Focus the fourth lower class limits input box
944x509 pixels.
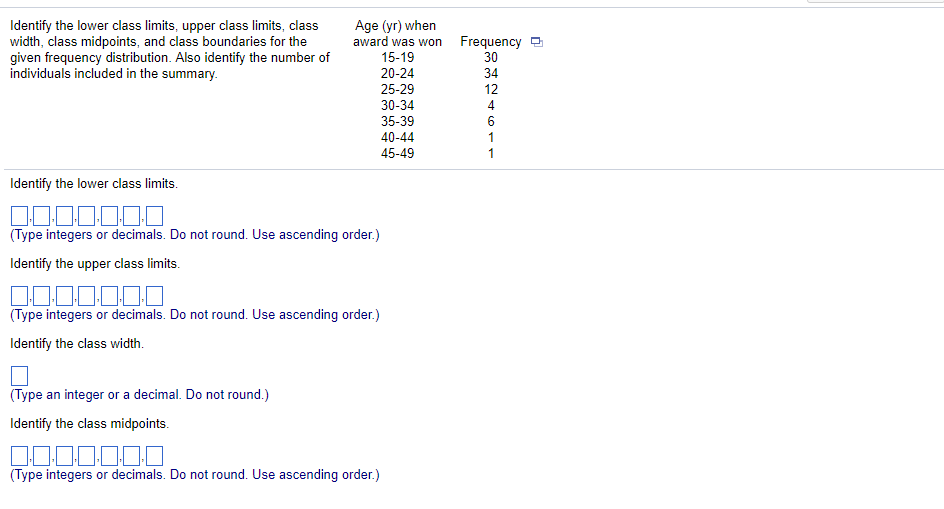(x=87, y=216)
